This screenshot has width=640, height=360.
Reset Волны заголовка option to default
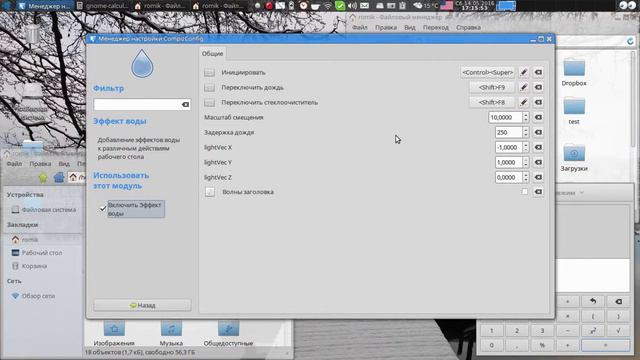(x=538, y=192)
